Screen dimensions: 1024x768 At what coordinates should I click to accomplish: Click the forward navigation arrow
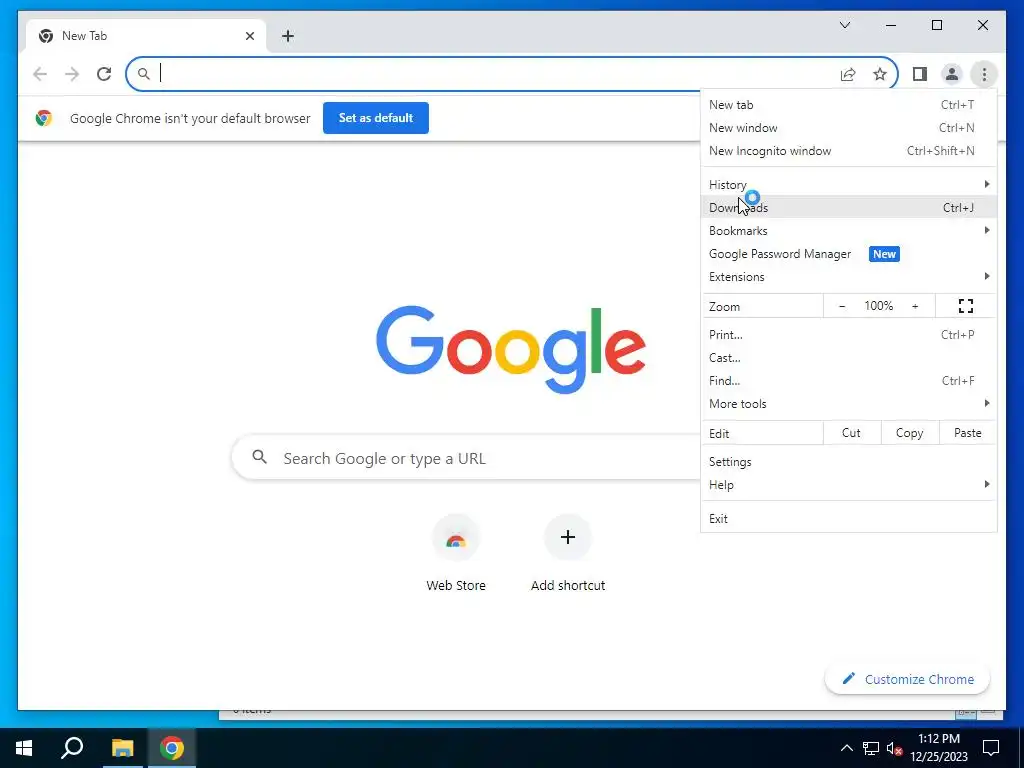click(72, 74)
